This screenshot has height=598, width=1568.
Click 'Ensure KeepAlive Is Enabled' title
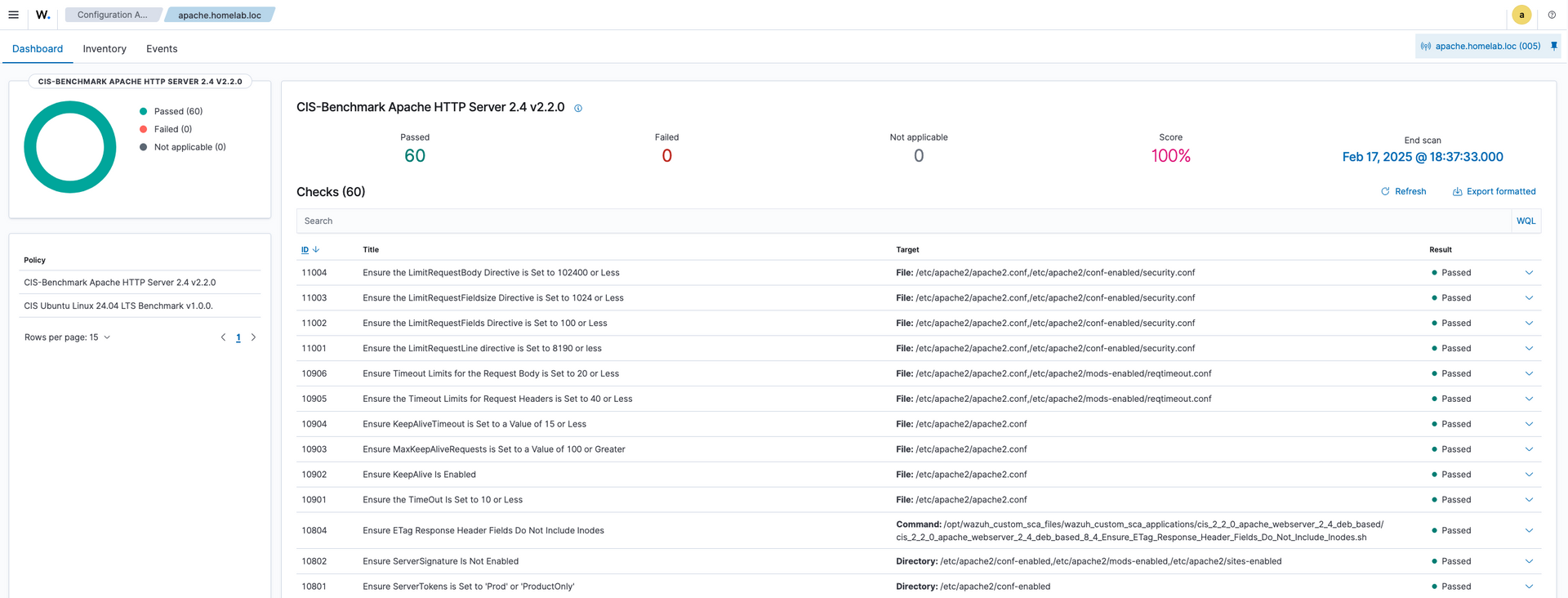point(419,475)
